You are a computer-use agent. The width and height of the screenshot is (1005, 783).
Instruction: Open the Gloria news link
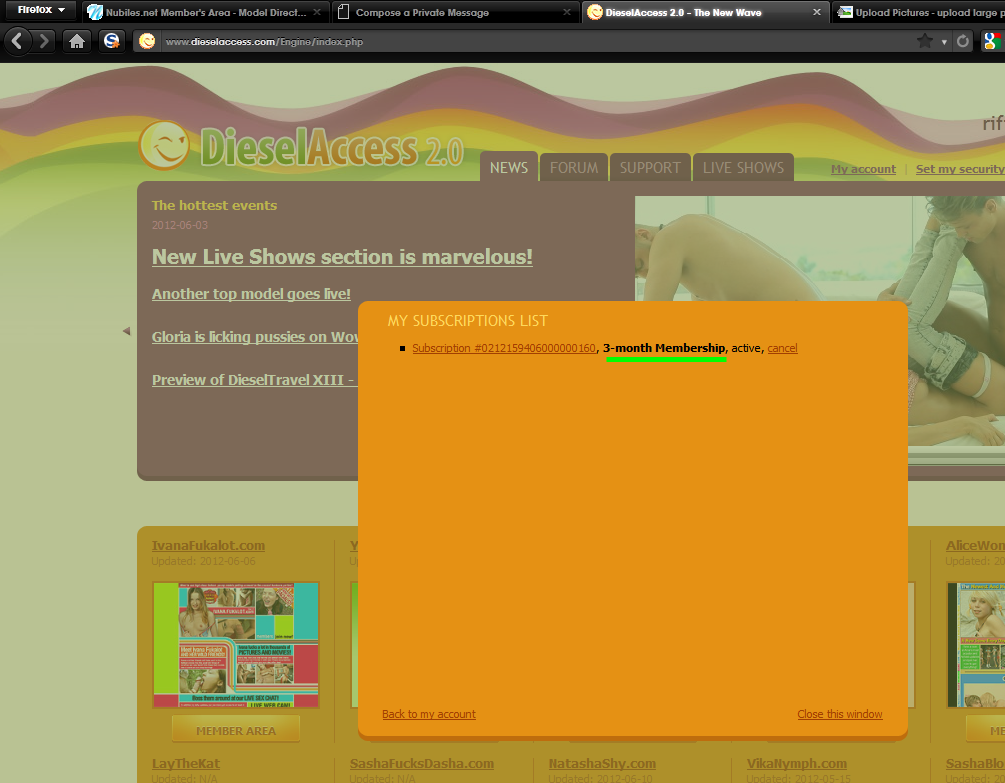pyautogui.click(x=255, y=337)
